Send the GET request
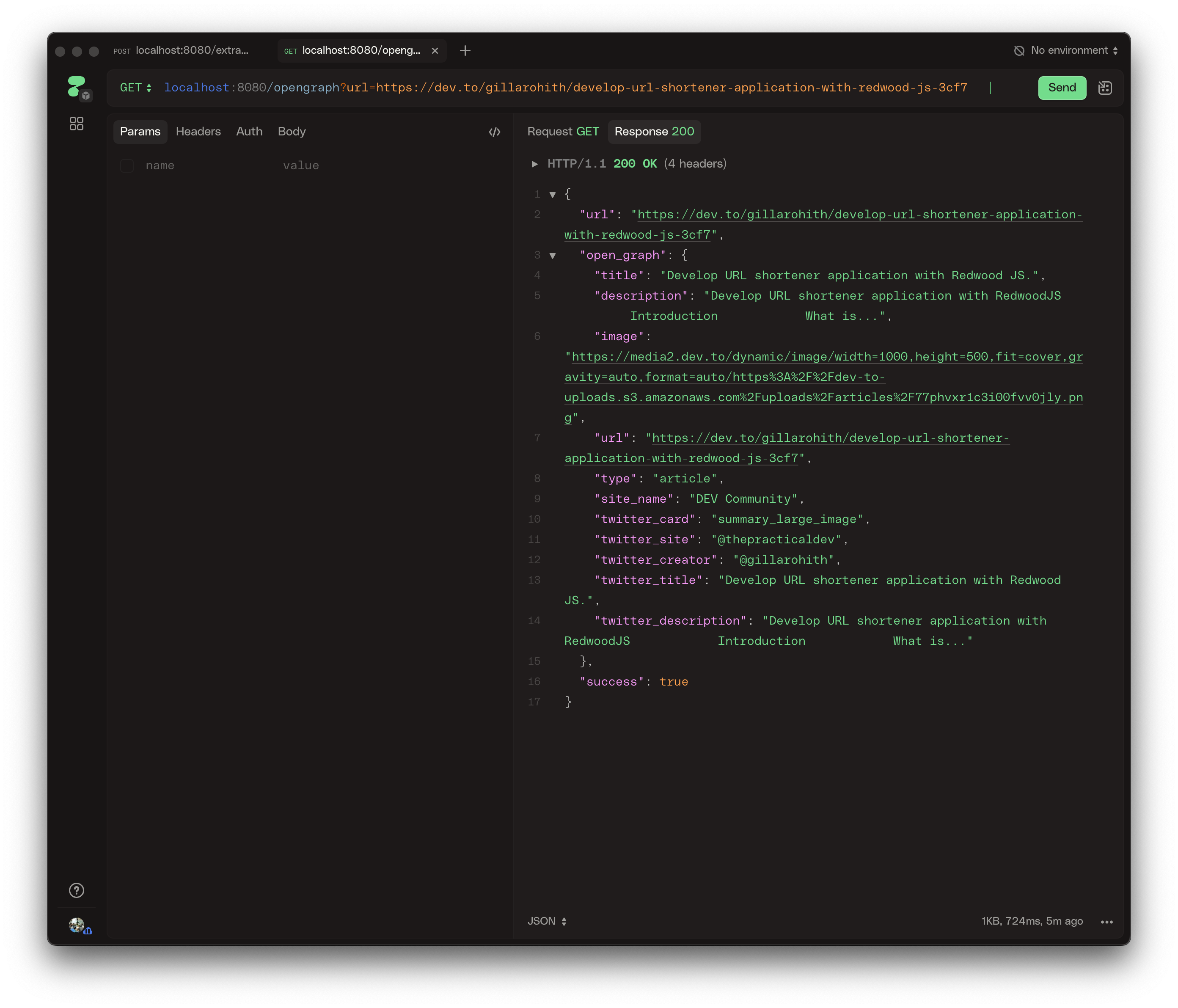The image size is (1178, 1008). coord(1062,88)
